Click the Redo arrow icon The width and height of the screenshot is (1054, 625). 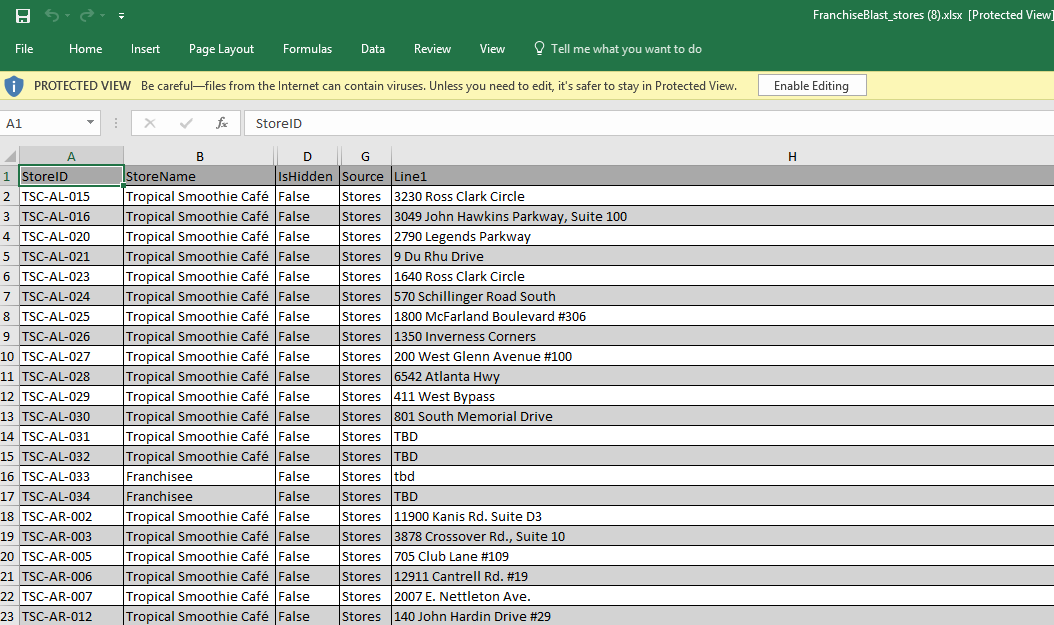click(86, 15)
